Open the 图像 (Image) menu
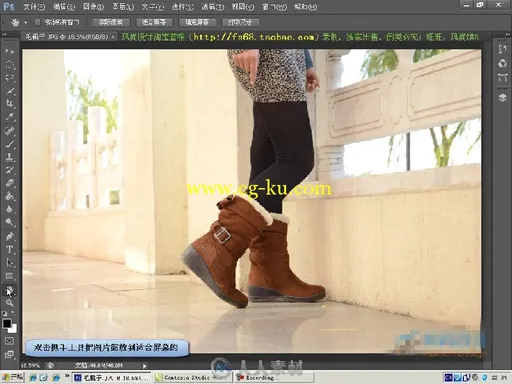 93,7
